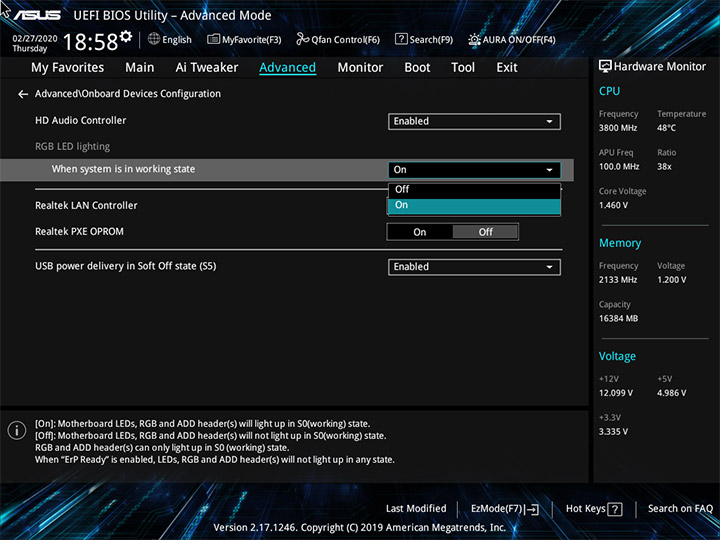Click the CPU section heading

coord(609,91)
